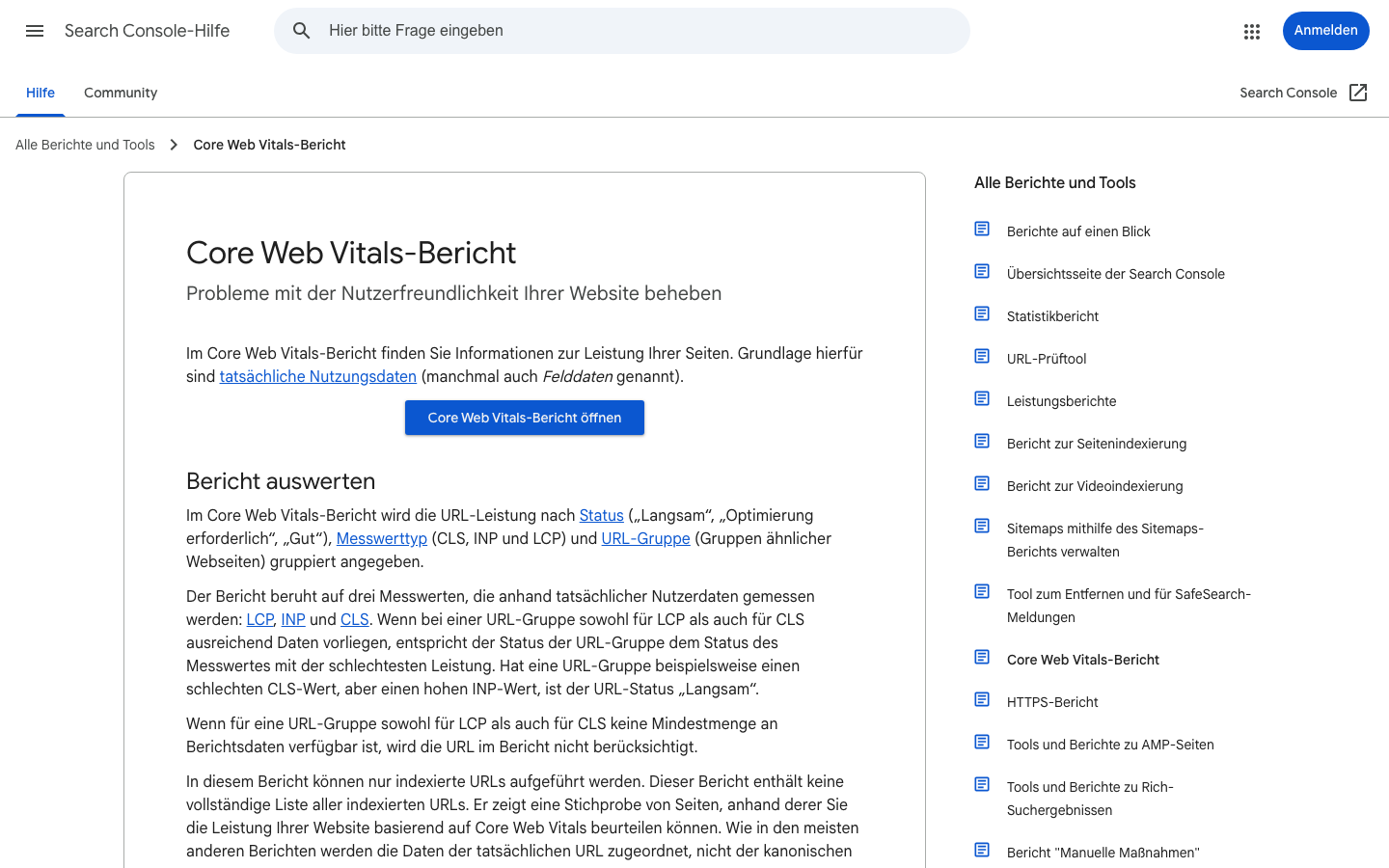Open Leistungsberichte in the sidebar
This screenshot has height=868, width=1389.
[x=1062, y=401]
